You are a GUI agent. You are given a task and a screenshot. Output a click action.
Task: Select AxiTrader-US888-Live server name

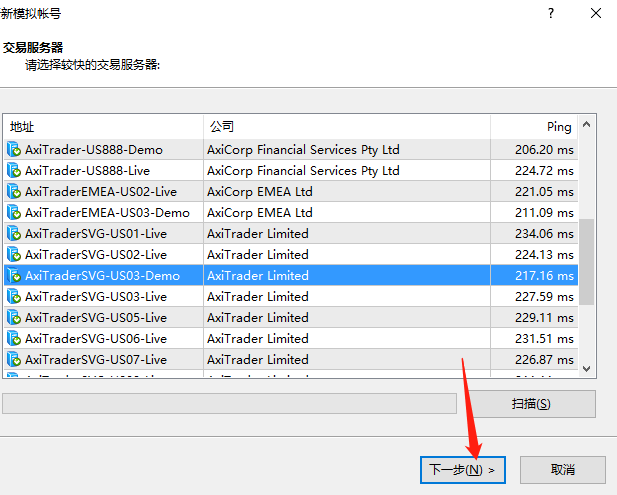click(x=87, y=170)
